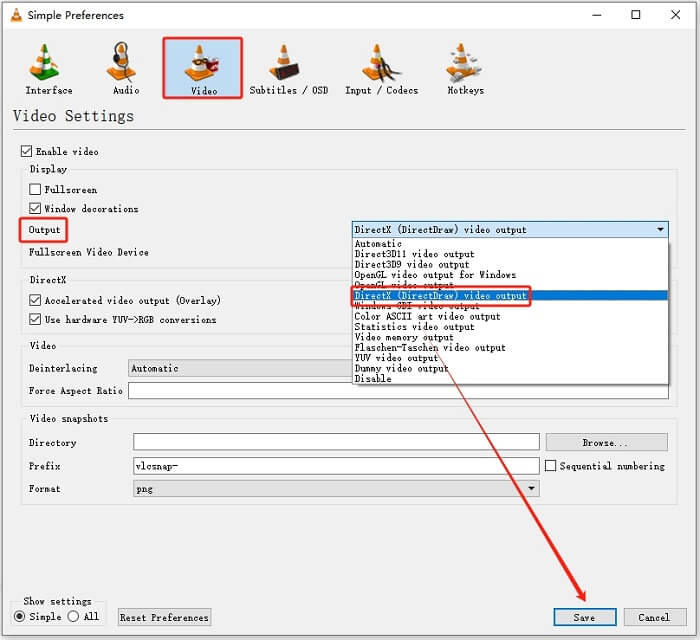Choose Video memory output
This screenshot has width=700, height=640.
click(x=510, y=337)
